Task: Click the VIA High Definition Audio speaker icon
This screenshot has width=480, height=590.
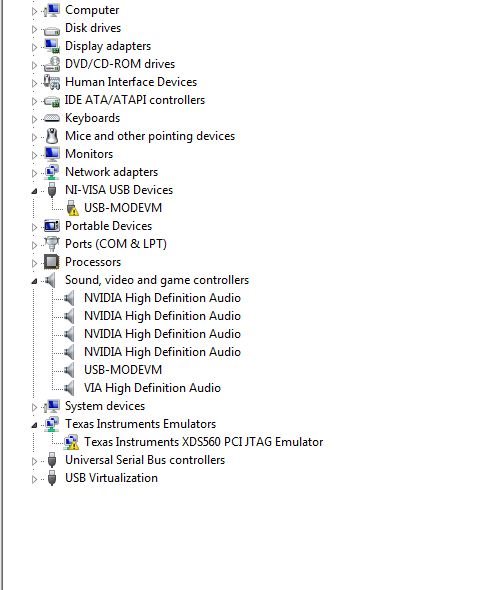Action: (69, 388)
